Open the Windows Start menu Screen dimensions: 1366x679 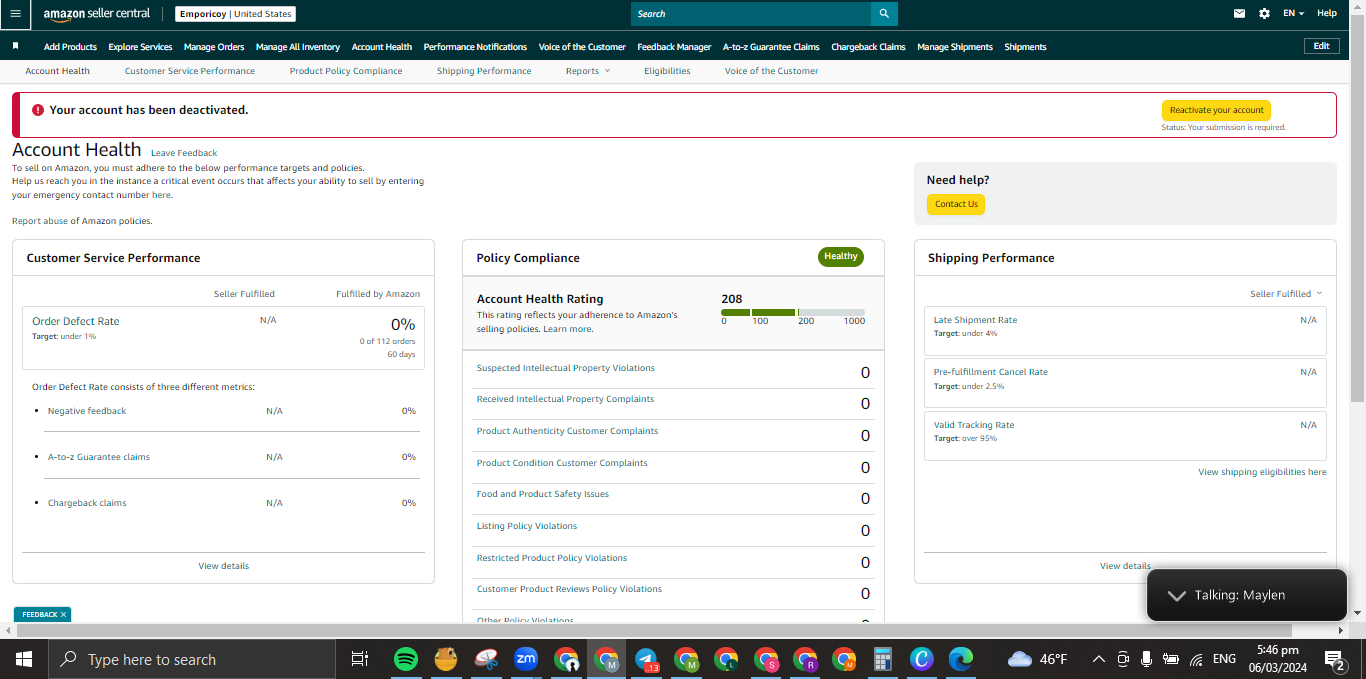(24, 659)
